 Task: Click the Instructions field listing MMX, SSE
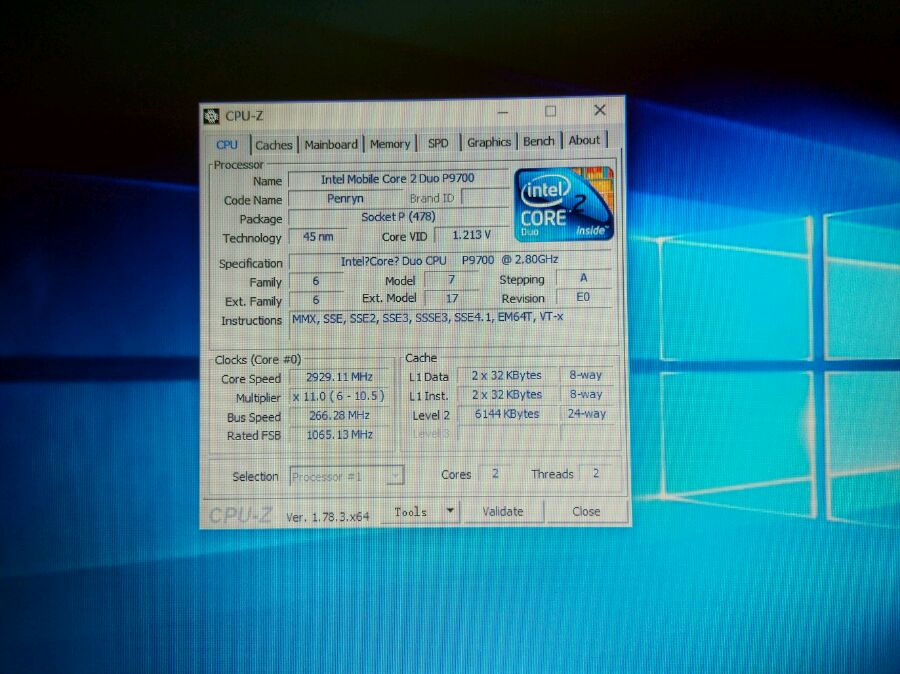coord(452,326)
